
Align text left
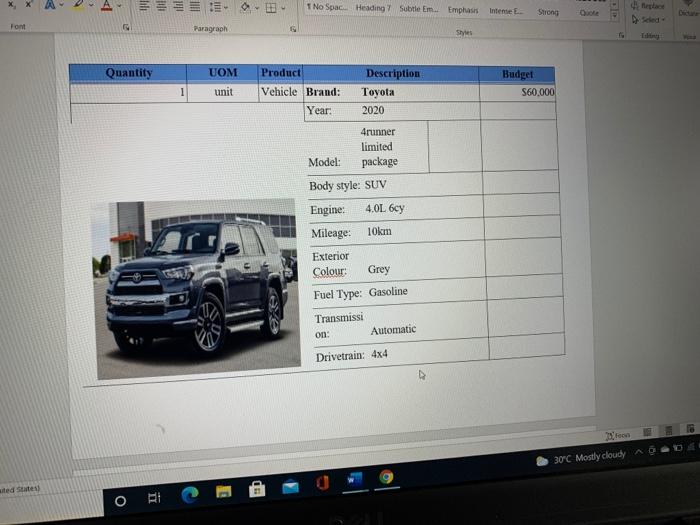[144, 6]
